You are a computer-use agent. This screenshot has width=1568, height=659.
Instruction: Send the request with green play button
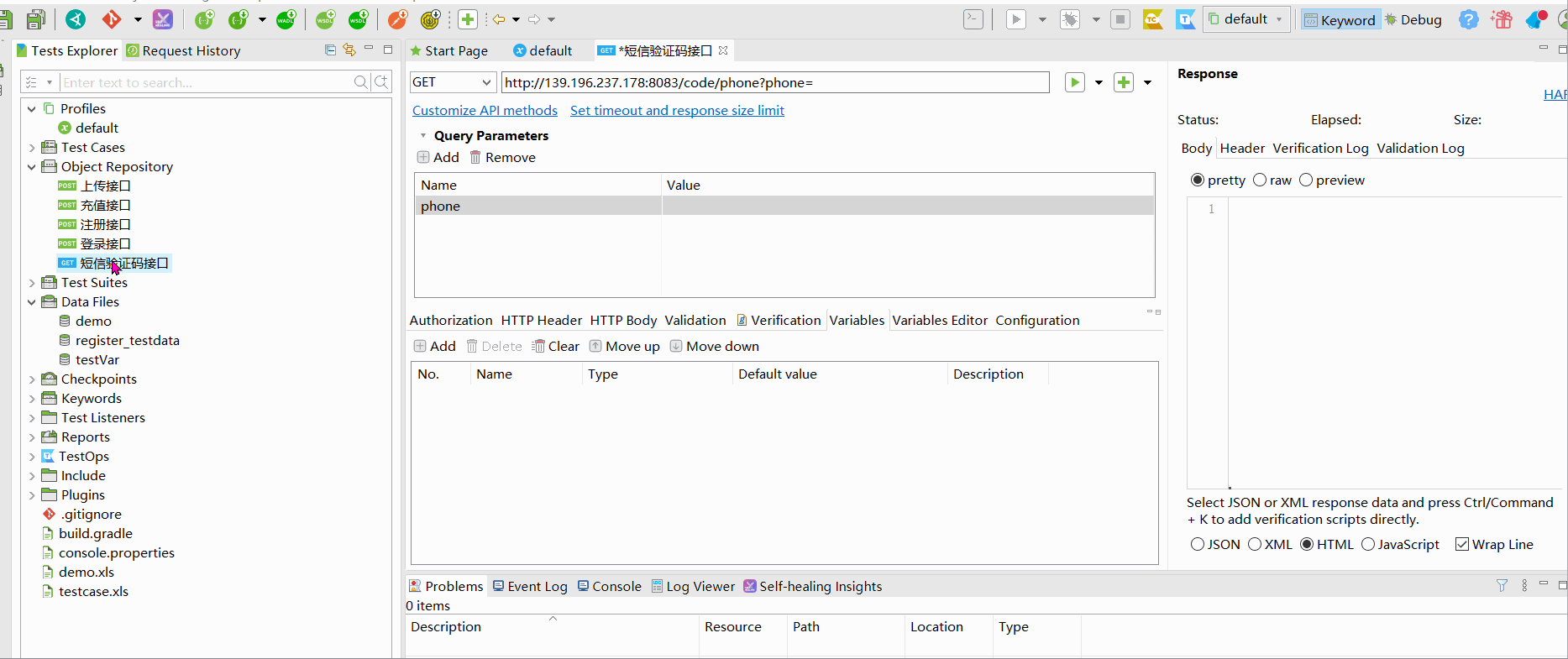[1074, 82]
